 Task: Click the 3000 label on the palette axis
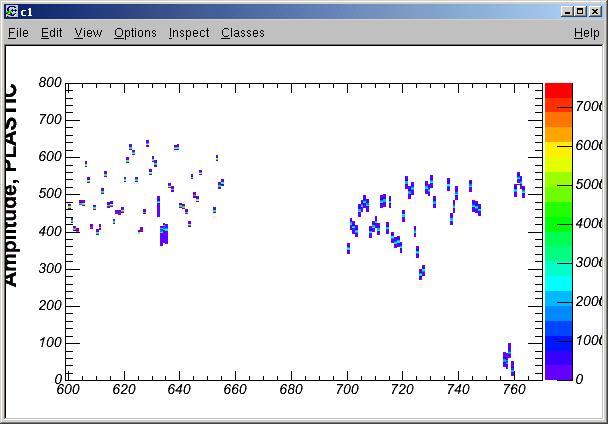click(588, 262)
